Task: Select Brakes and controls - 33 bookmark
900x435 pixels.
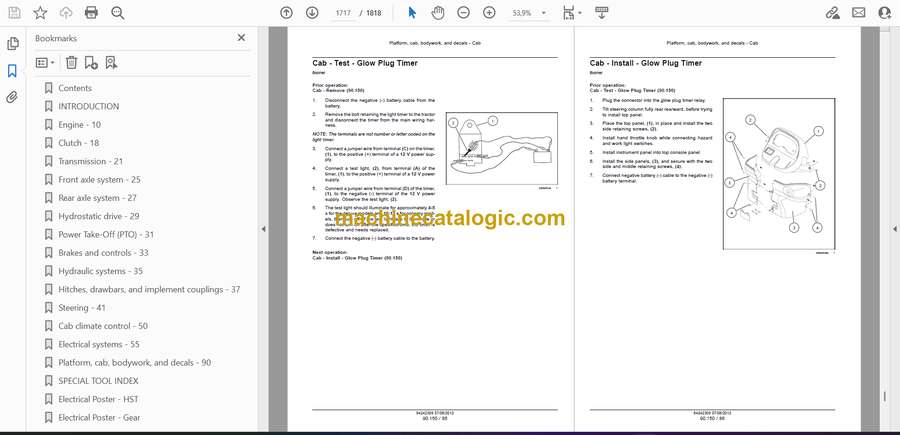Action: point(103,253)
